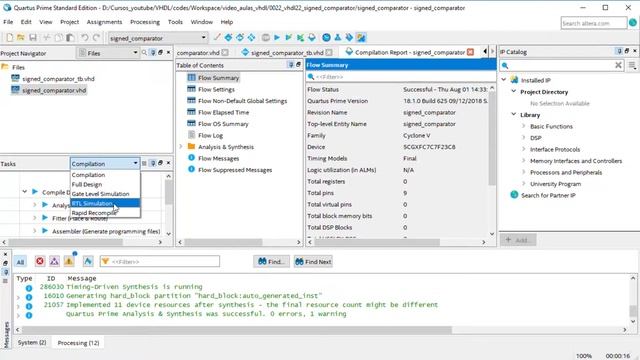This screenshot has width=640, height=360.
Task: Close the comparator.vhd tab via its box
Action: pyautogui.click(x=225, y=53)
